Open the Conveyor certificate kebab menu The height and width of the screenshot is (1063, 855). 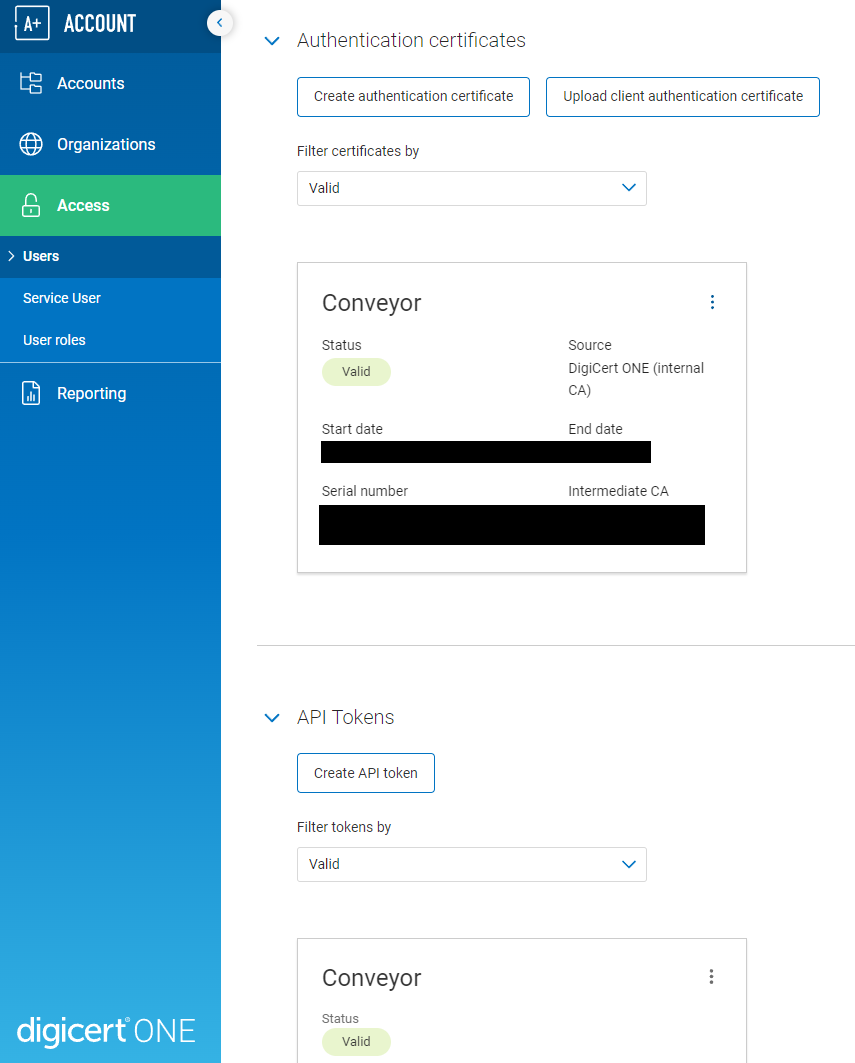(x=712, y=301)
